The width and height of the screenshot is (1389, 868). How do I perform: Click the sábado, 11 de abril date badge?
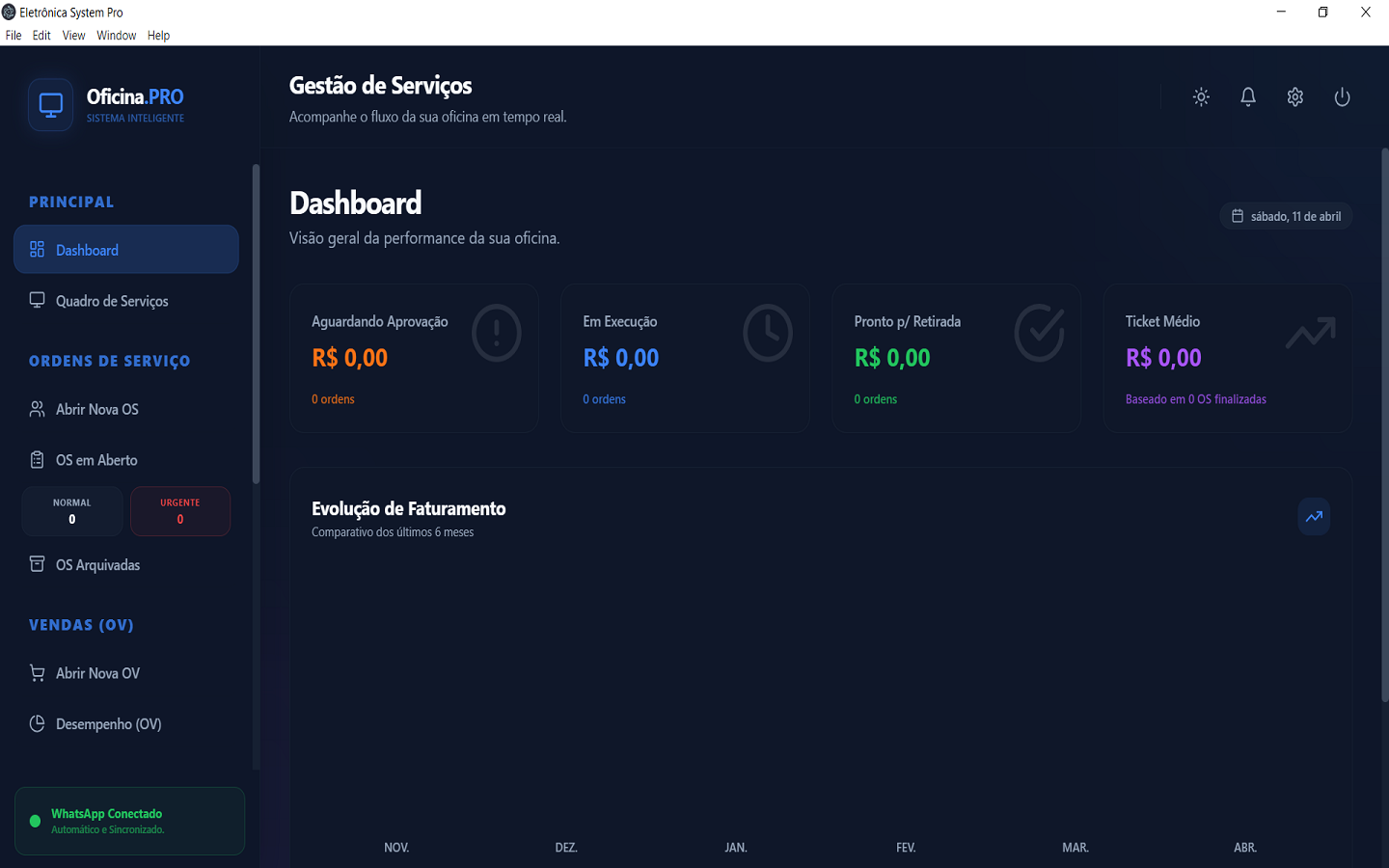click(1286, 216)
